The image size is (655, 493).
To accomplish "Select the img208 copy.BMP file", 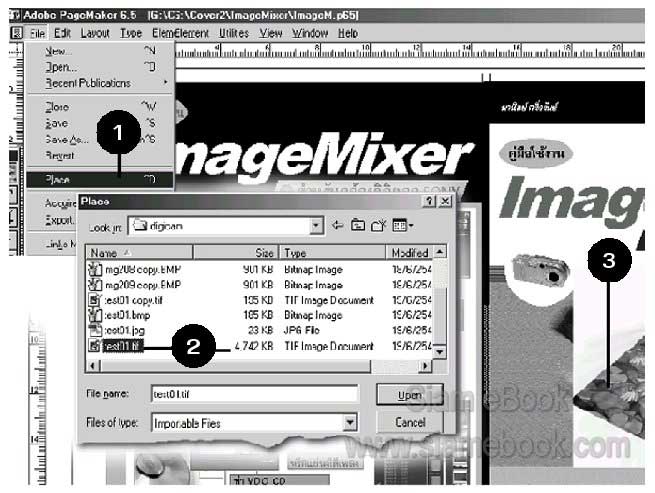I will (142, 269).
